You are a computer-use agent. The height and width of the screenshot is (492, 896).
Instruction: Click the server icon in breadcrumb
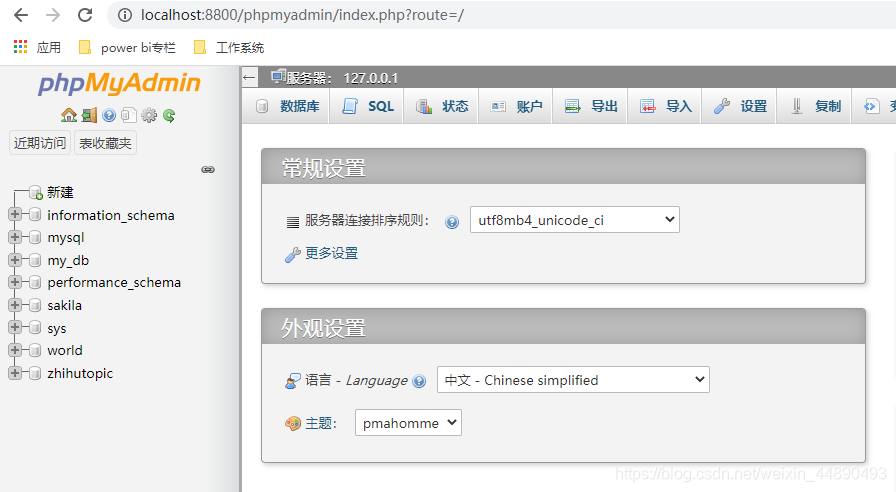coord(278,77)
